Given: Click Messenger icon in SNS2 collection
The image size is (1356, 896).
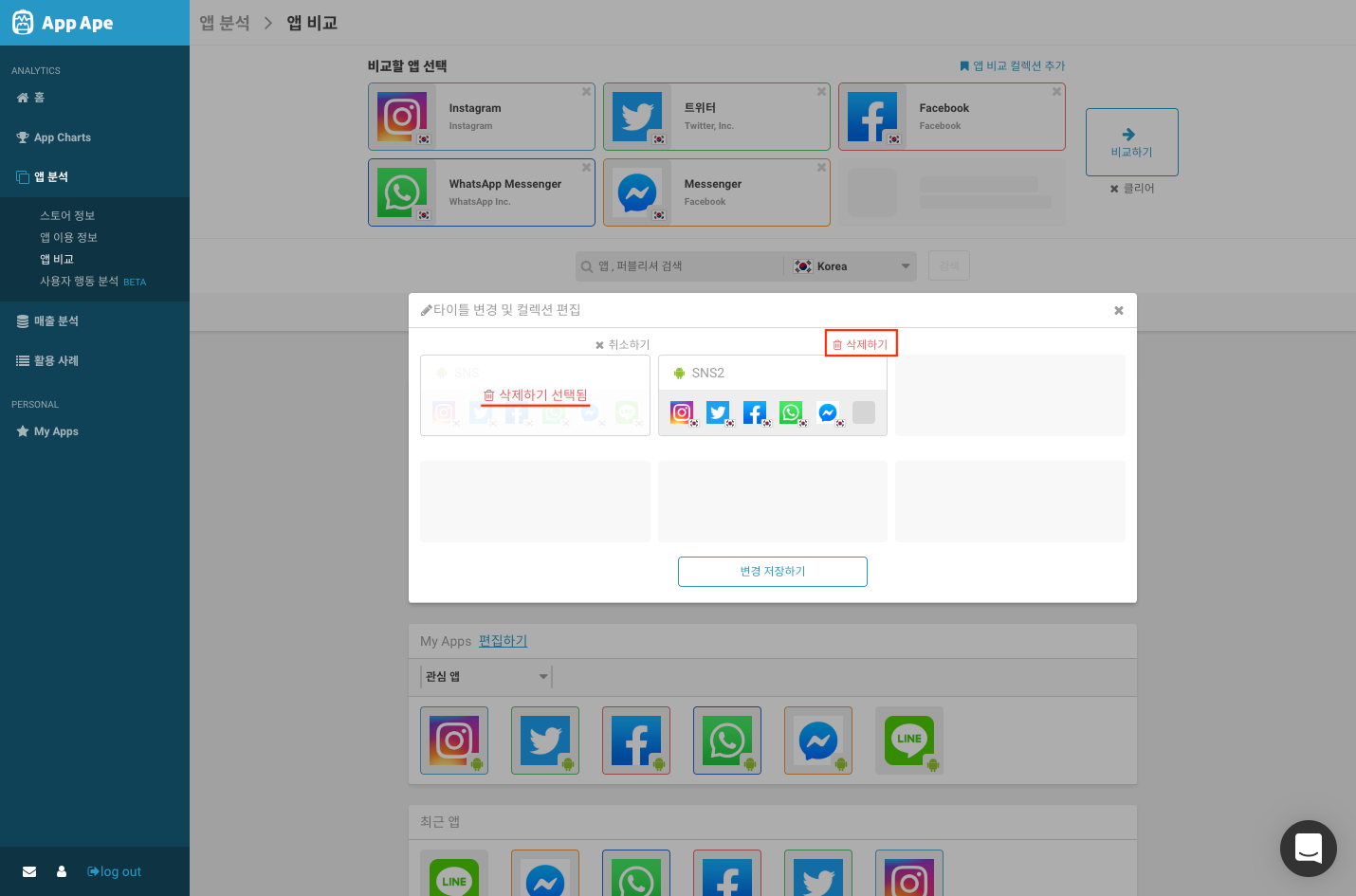Looking at the screenshot, I should coord(828,412).
